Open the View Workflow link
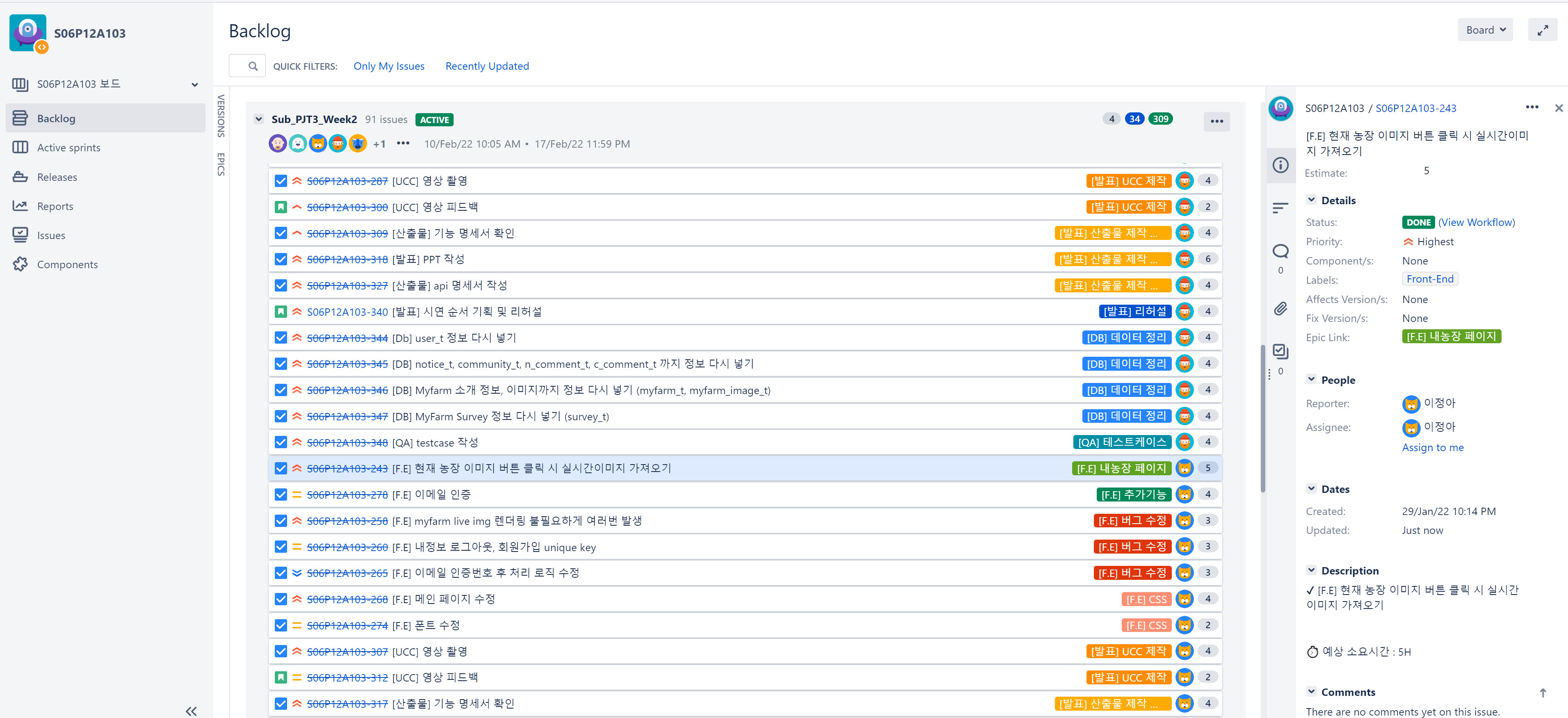The width and height of the screenshot is (1568, 718). click(x=1476, y=222)
